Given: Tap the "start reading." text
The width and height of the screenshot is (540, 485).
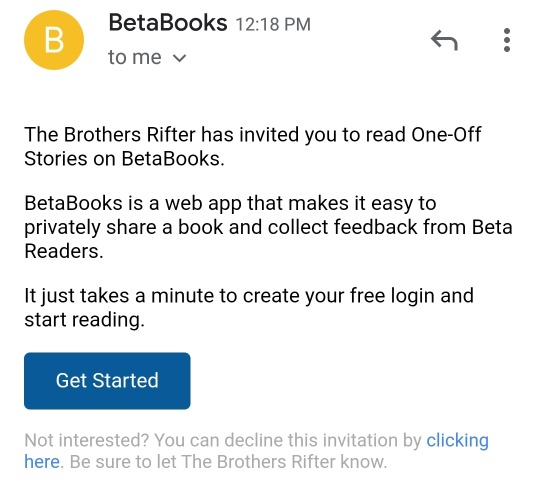Looking at the screenshot, I should tap(84, 320).
